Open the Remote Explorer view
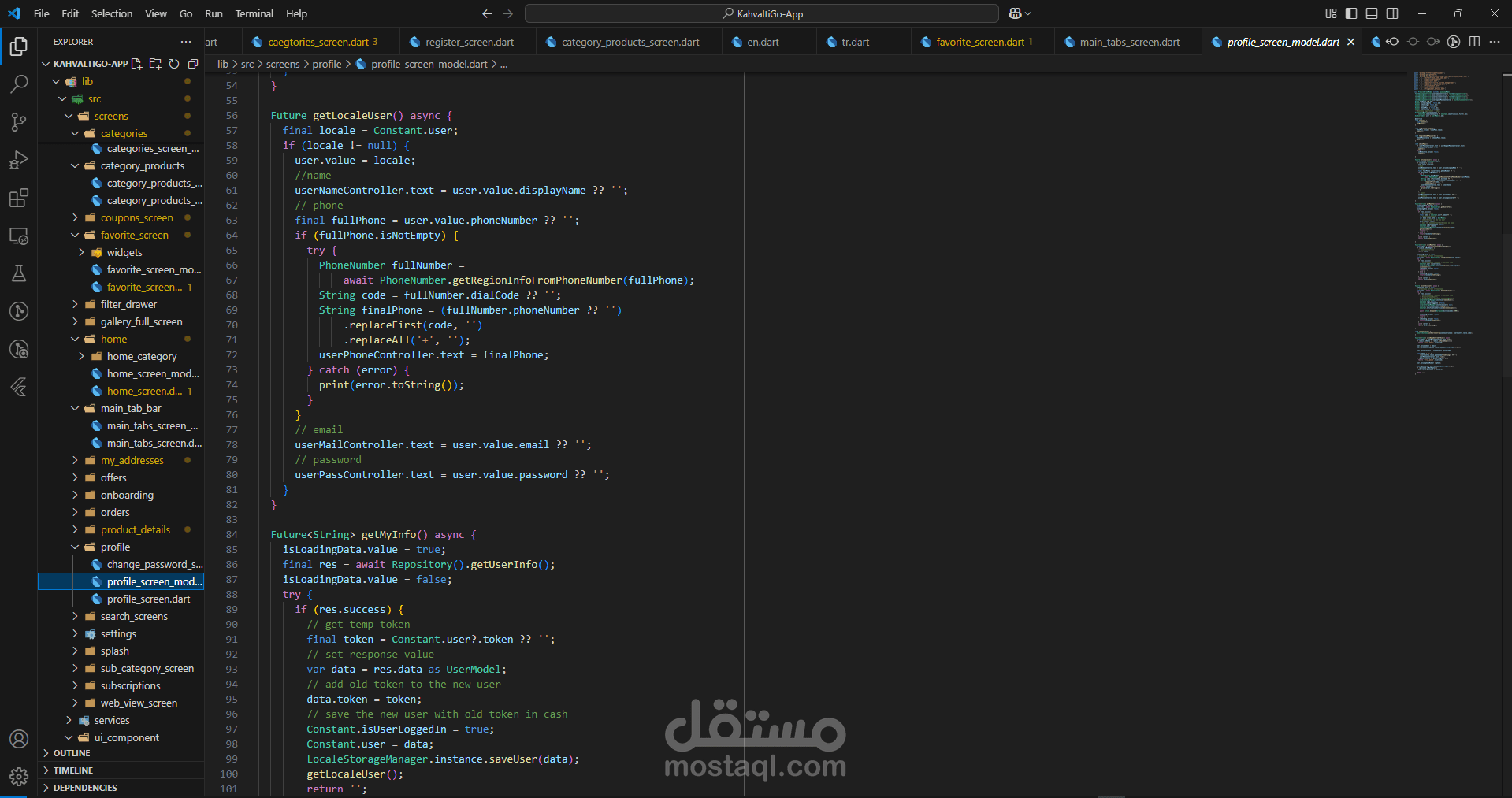Screen dimensions: 1512x798 click(x=19, y=236)
